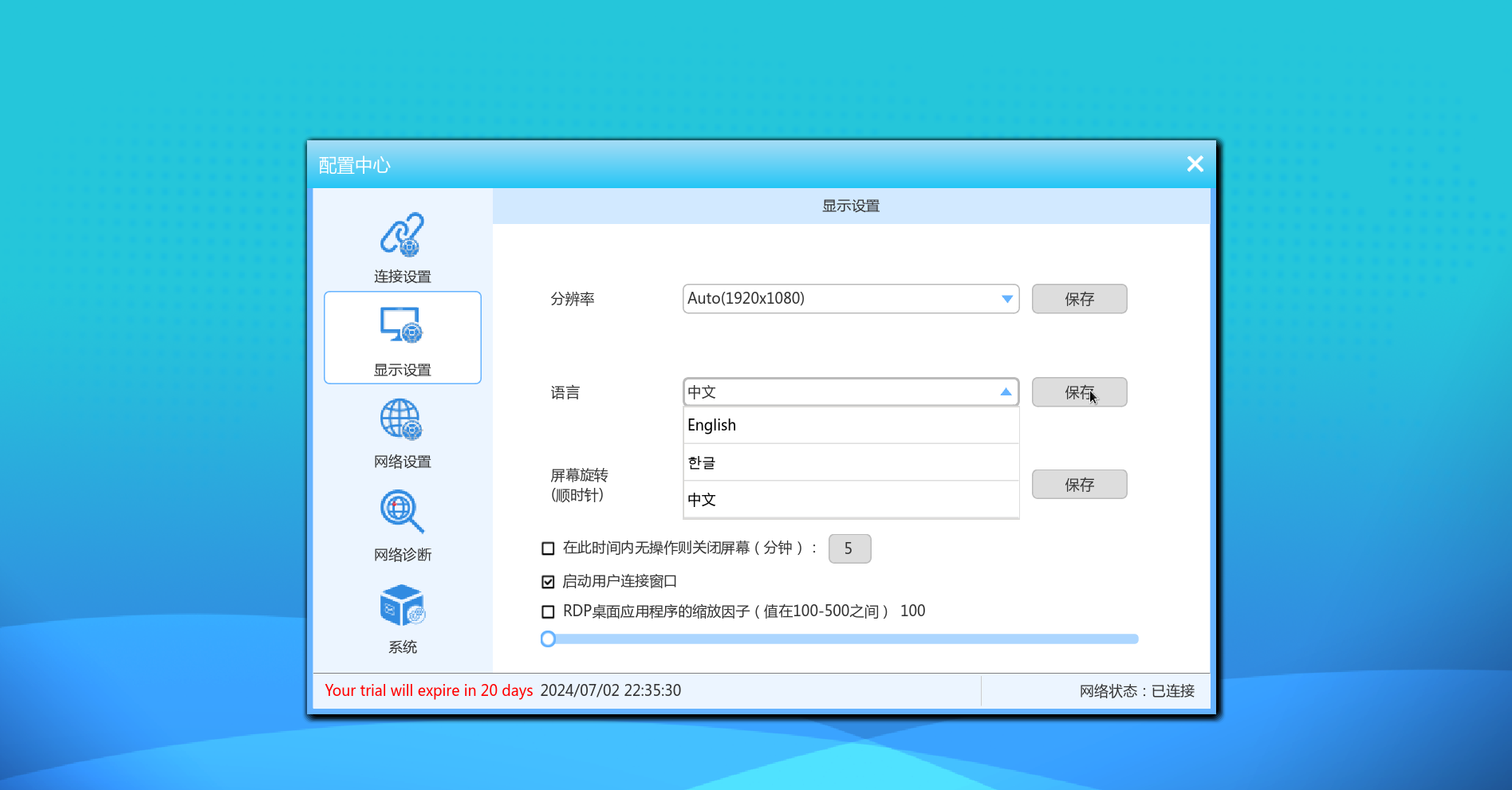Image resolution: width=1512 pixels, height=790 pixels.
Task: Choose 한글 in the language list
Action: 852,462
